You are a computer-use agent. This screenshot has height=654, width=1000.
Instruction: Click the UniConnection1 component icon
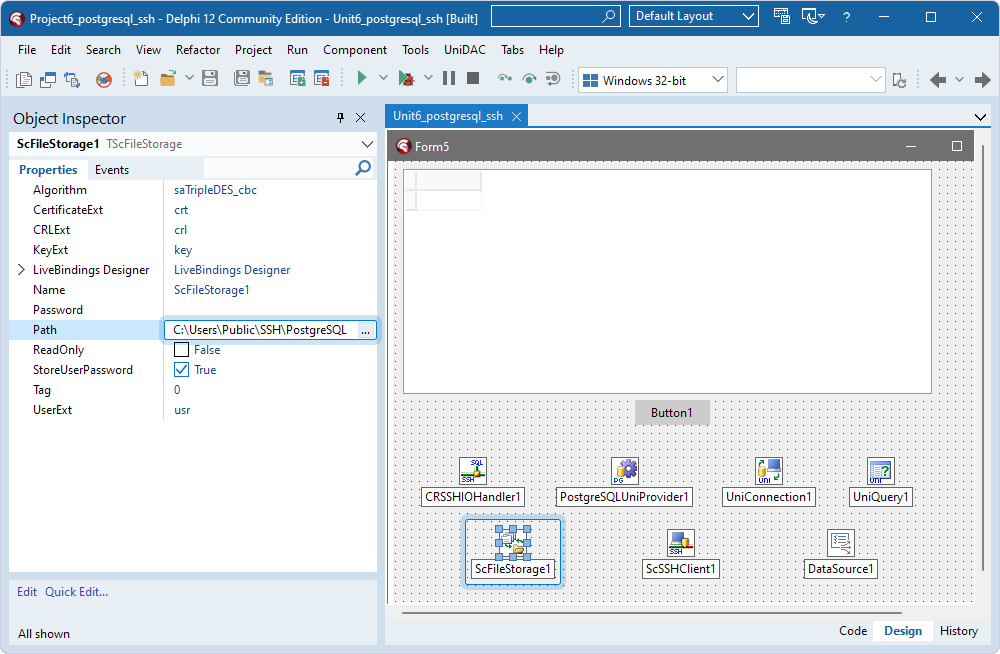(769, 471)
